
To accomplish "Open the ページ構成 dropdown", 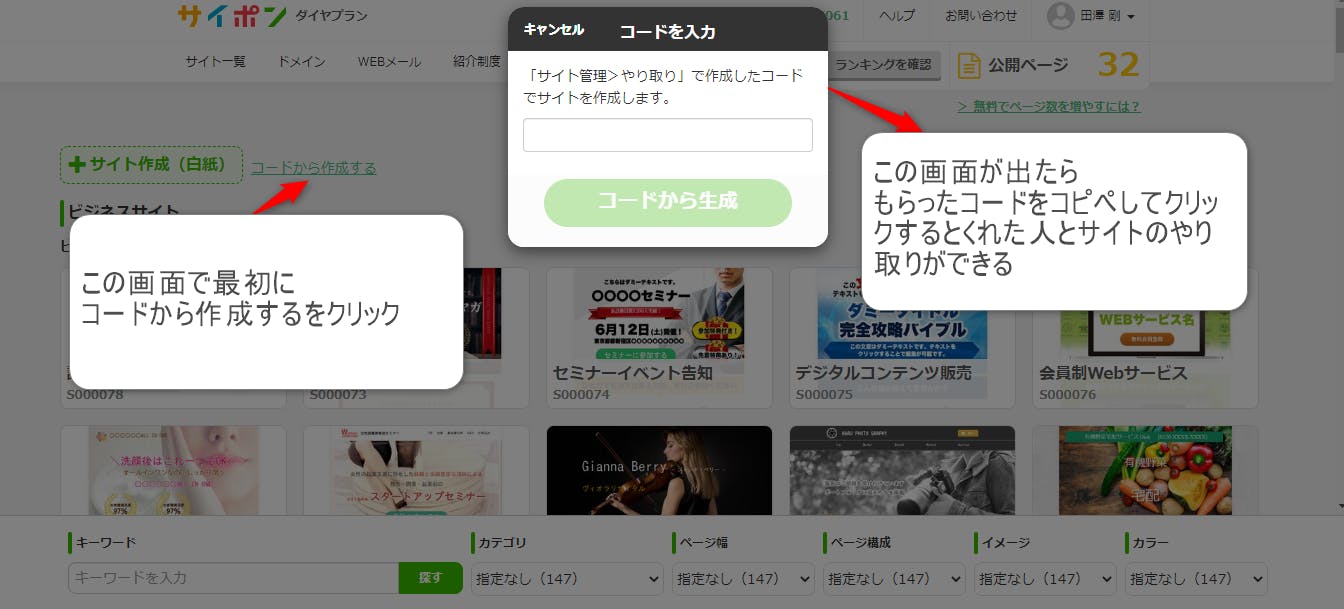I will [x=894, y=578].
